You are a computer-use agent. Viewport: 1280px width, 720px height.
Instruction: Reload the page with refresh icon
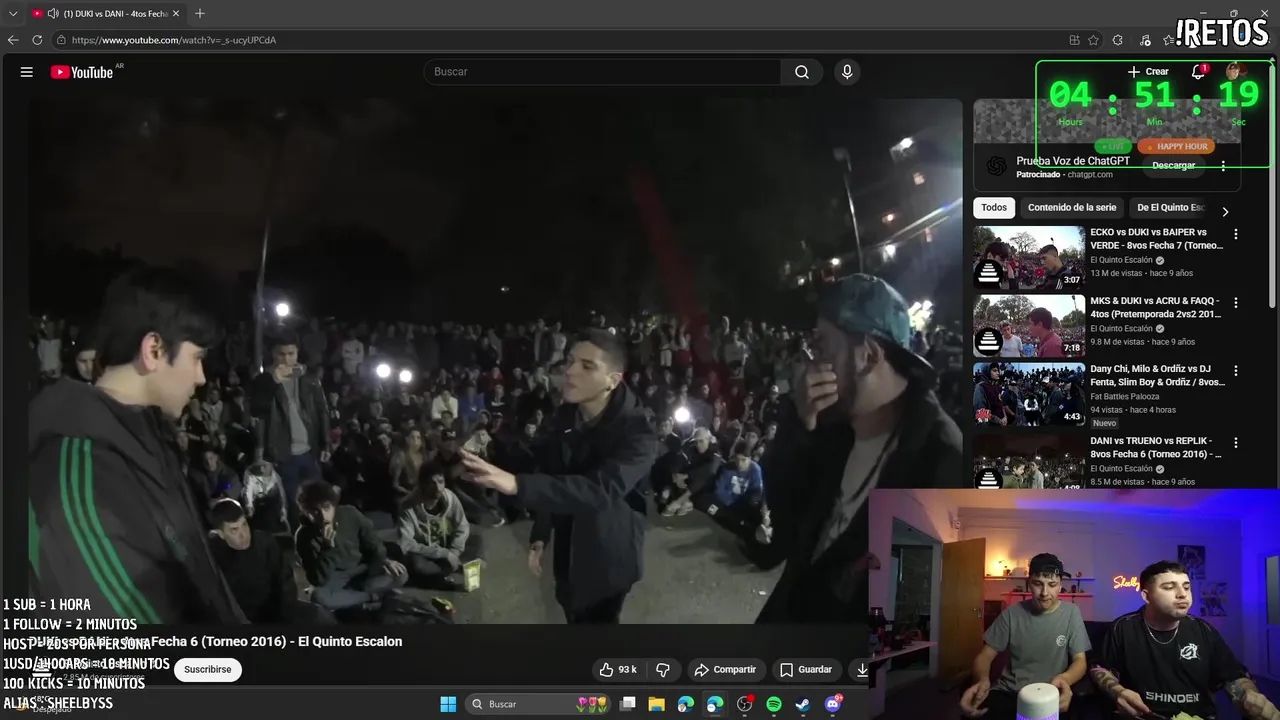tap(37, 40)
